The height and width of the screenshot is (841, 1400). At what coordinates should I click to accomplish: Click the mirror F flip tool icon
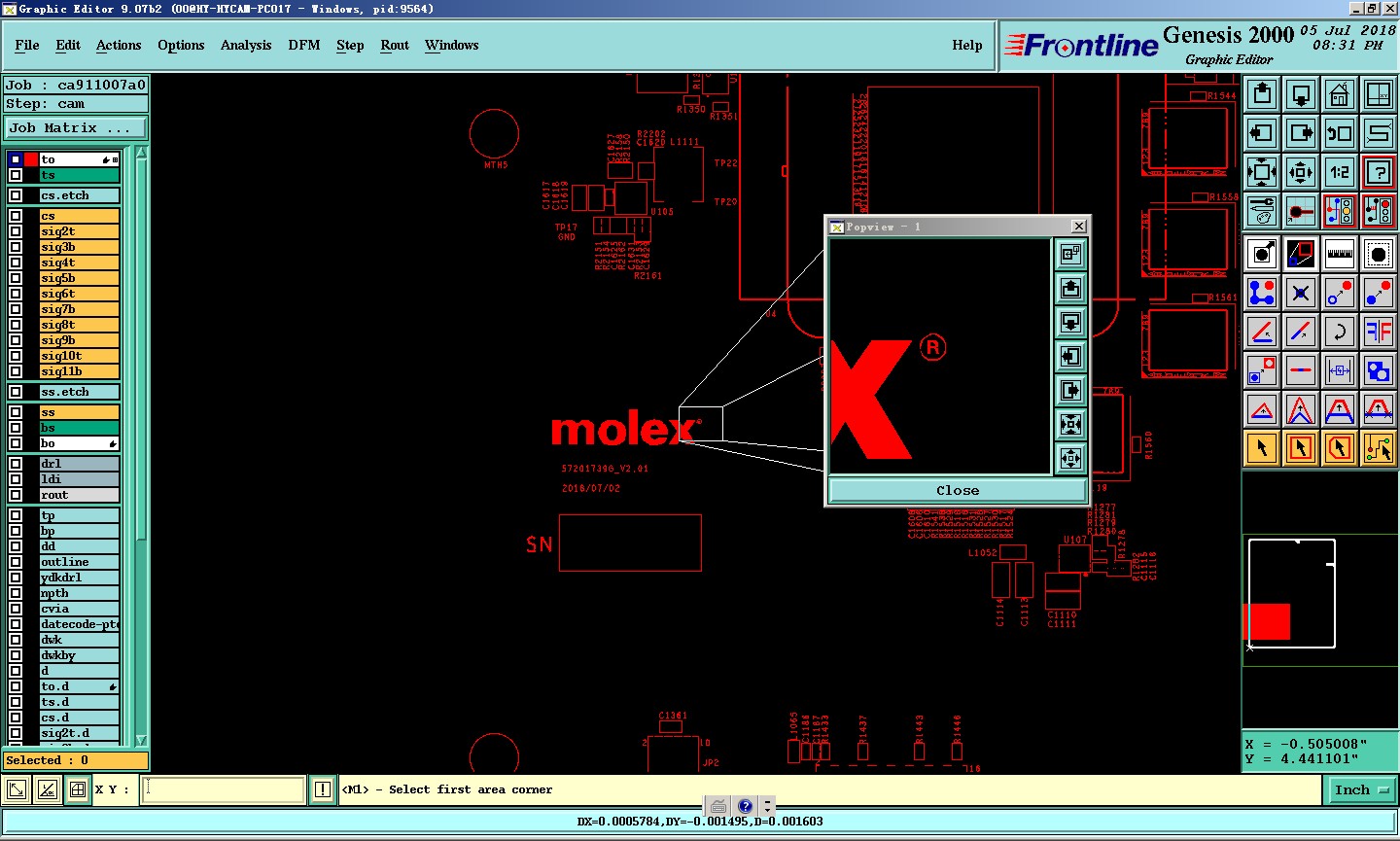pyautogui.click(x=1379, y=332)
